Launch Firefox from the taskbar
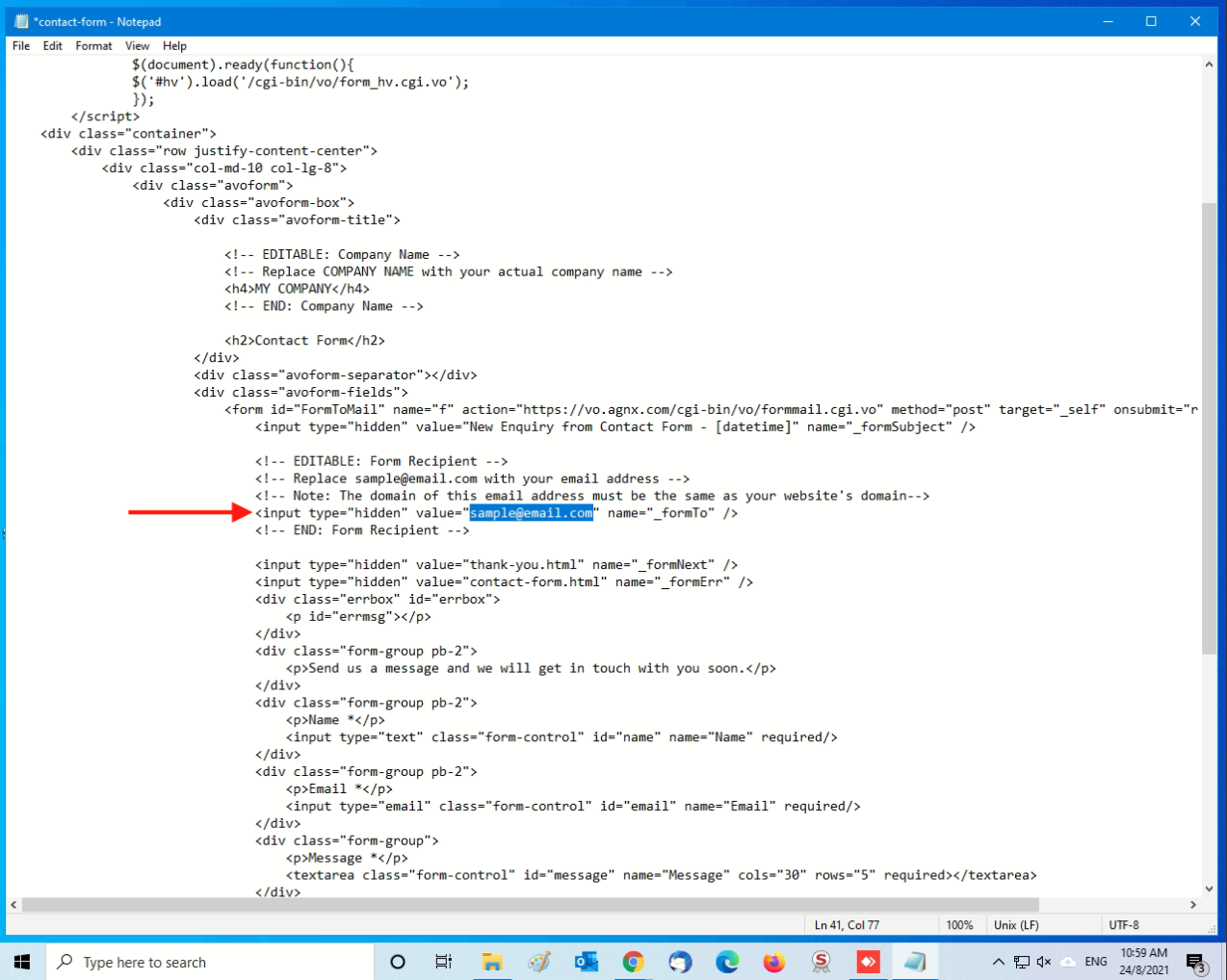Screen dimensions: 1227x980 pos(773,962)
